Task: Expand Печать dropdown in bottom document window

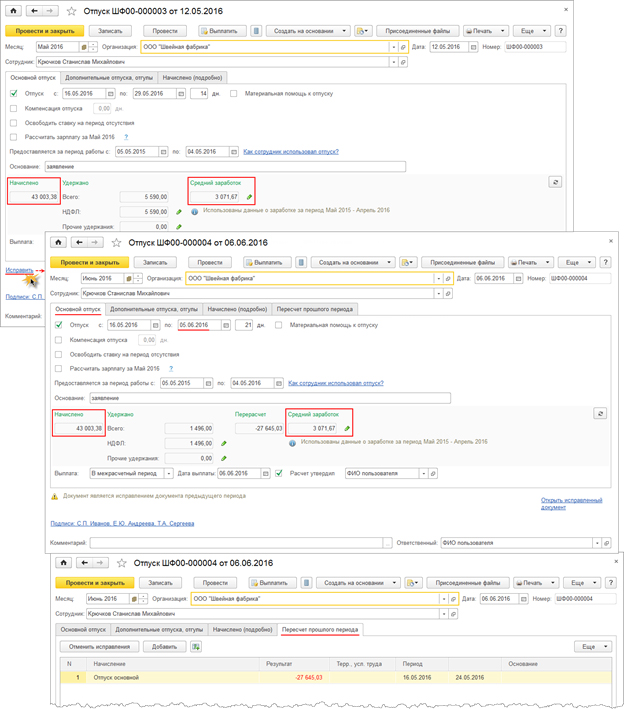Action: click(534, 583)
